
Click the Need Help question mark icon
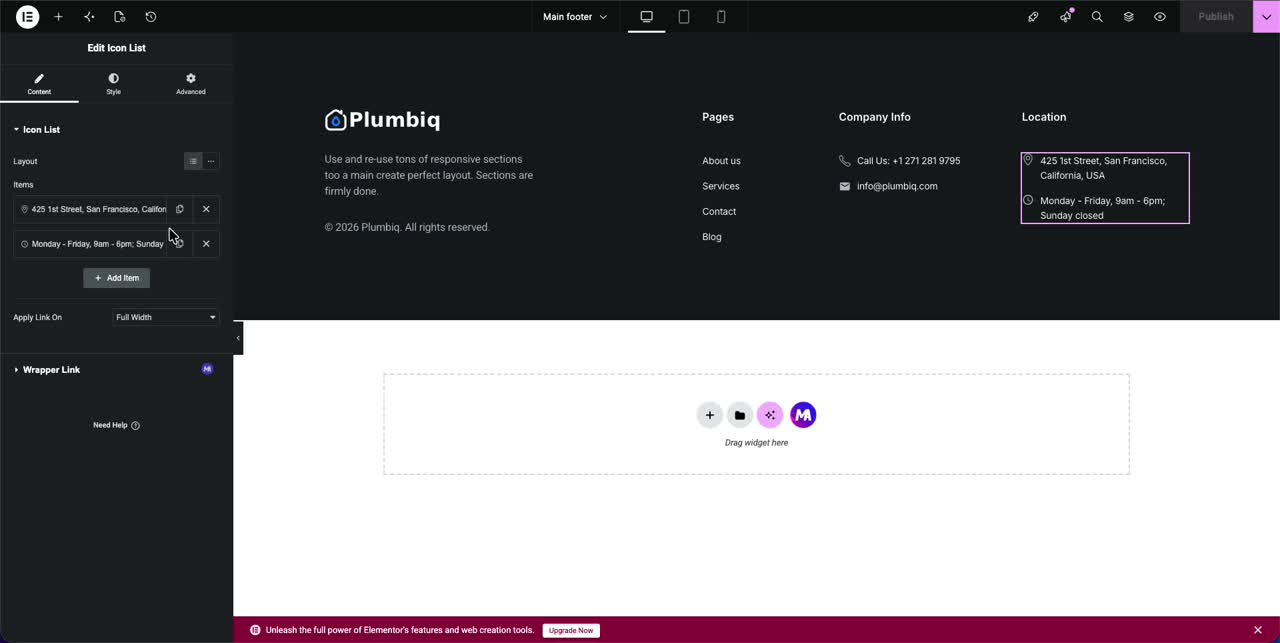click(x=135, y=425)
